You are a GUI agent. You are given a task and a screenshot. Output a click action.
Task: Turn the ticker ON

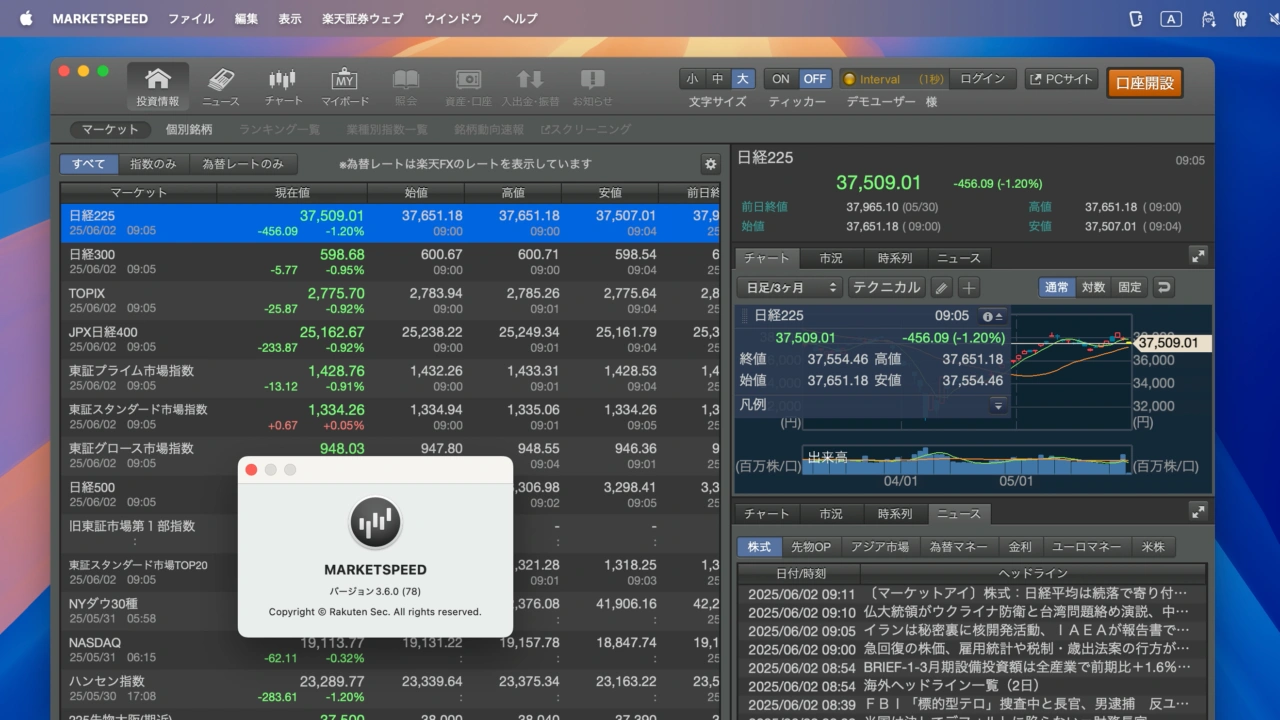click(x=781, y=79)
